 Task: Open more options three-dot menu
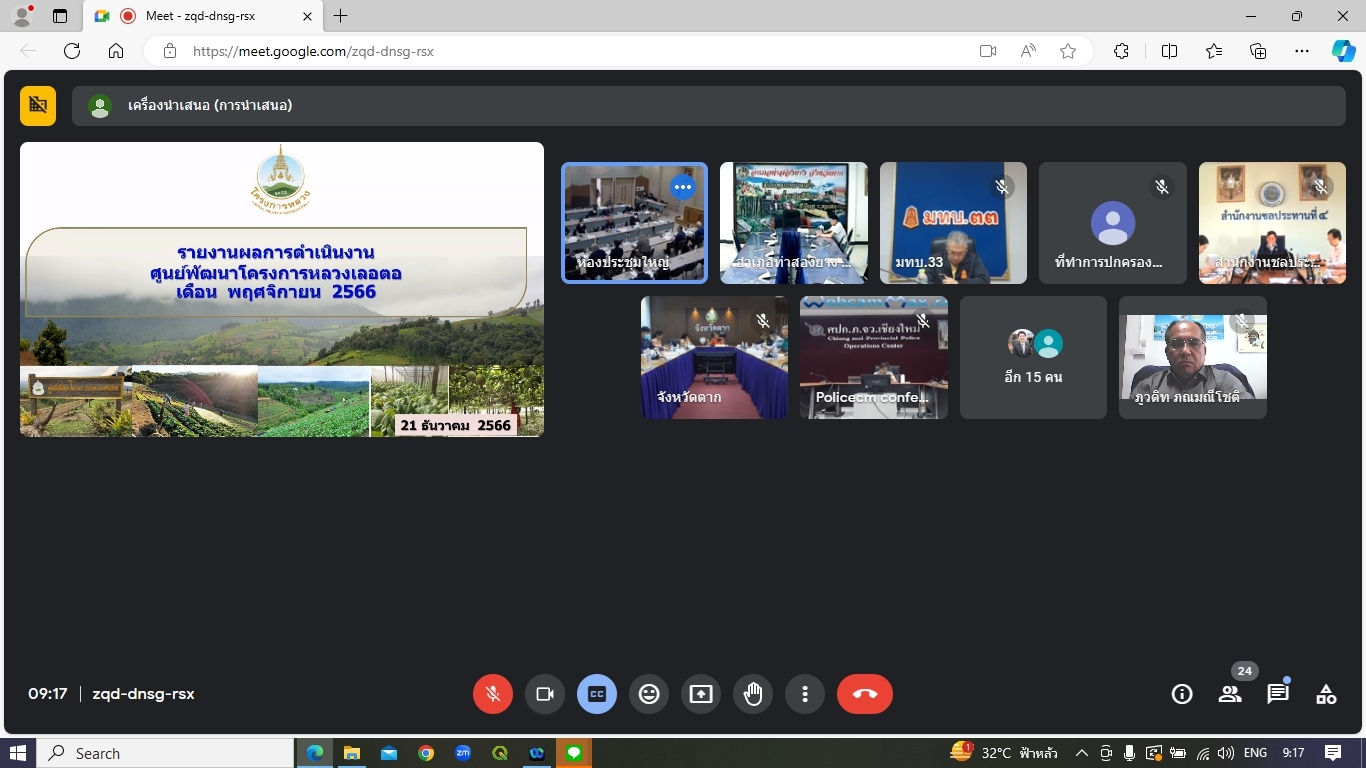[x=805, y=694]
